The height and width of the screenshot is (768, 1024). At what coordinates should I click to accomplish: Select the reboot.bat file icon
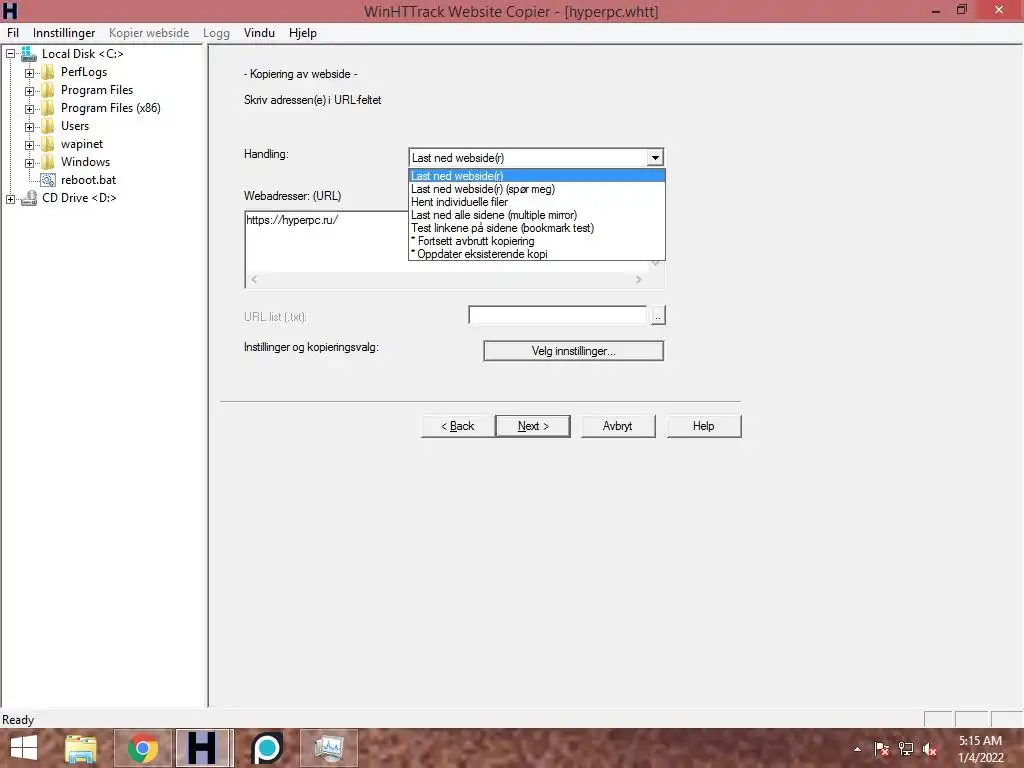pos(48,180)
